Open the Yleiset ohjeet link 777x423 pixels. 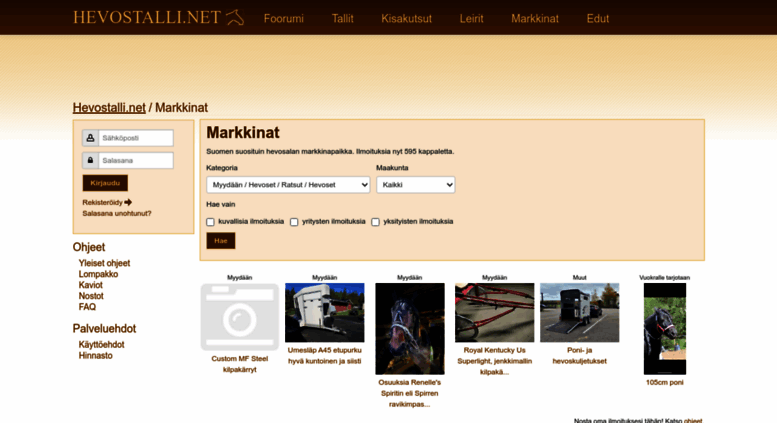[104, 263]
